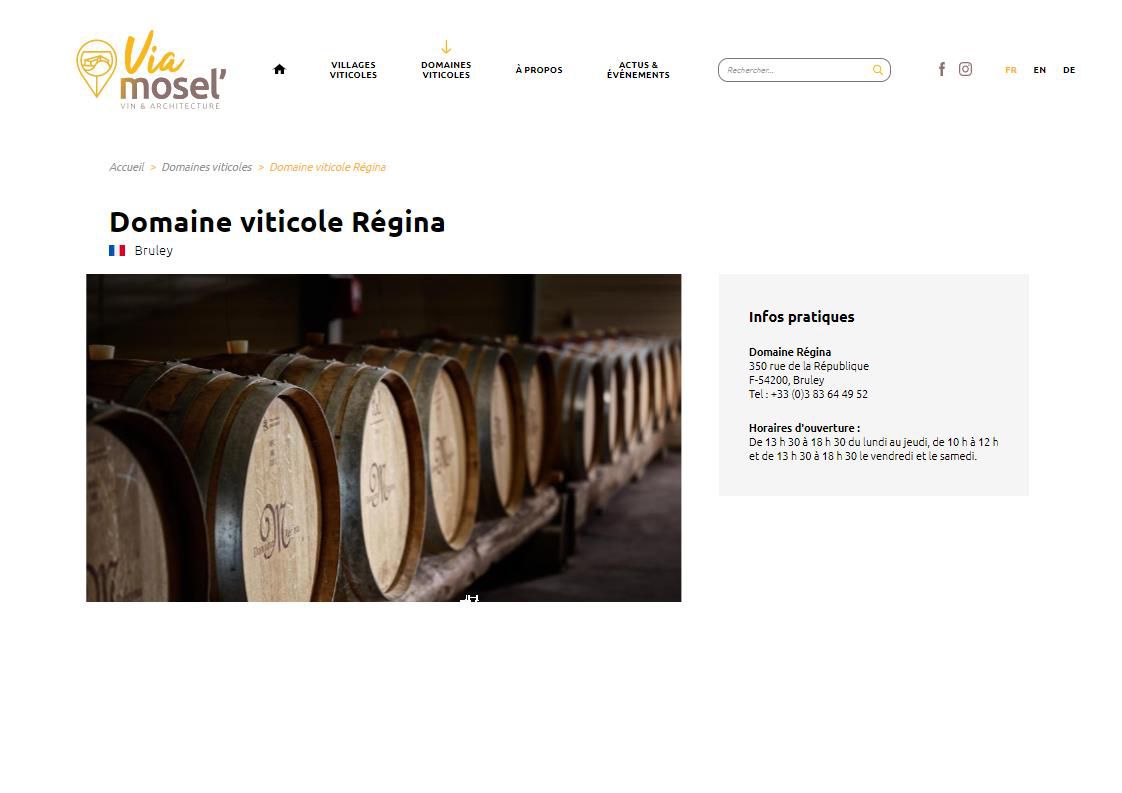Open the Domaines Viticoles menu
Image resolution: width=1122 pixels, height=793 pixels.
pyautogui.click(x=446, y=69)
